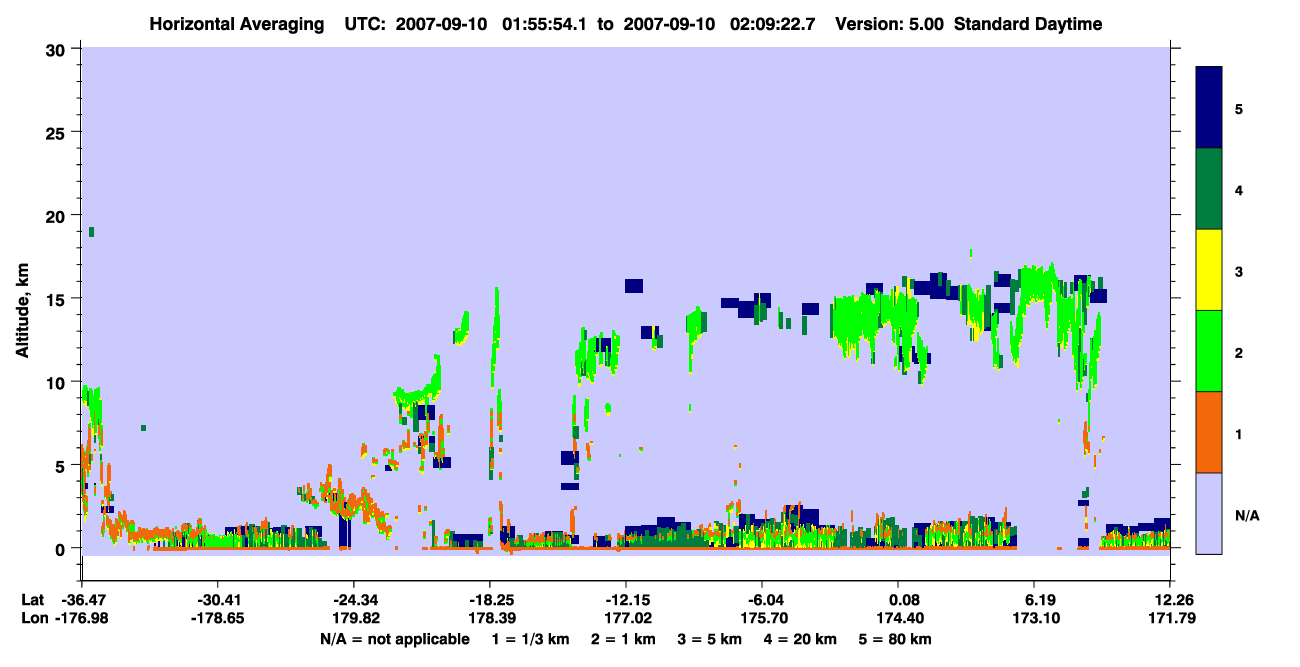The height and width of the screenshot is (667, 1300).
Task: Click the bright green colorbar segment labeled 2
Action: (x=1209, y=351)
